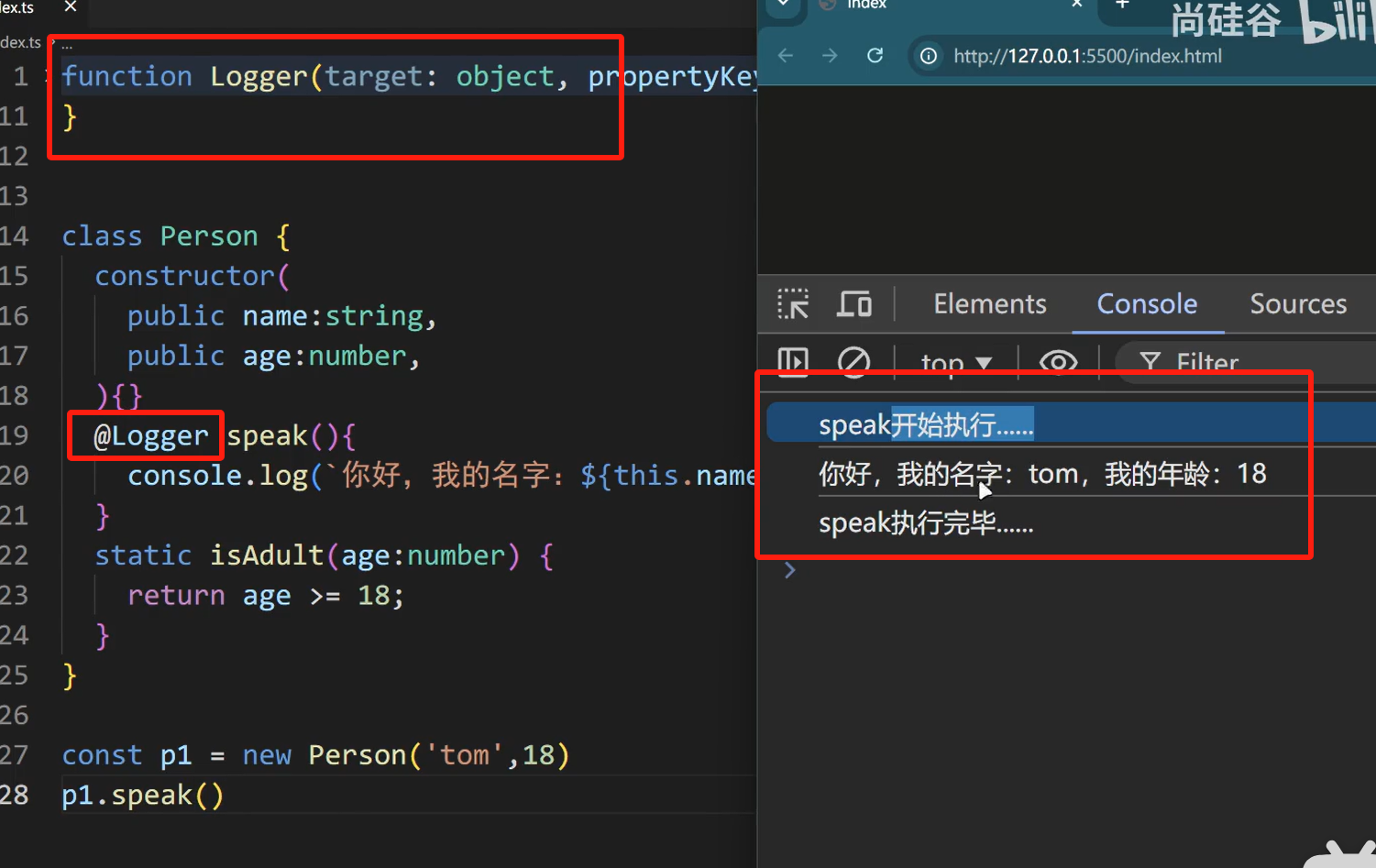Close the index browser tab
The image size is (1376, 868).
point(1077,4)
